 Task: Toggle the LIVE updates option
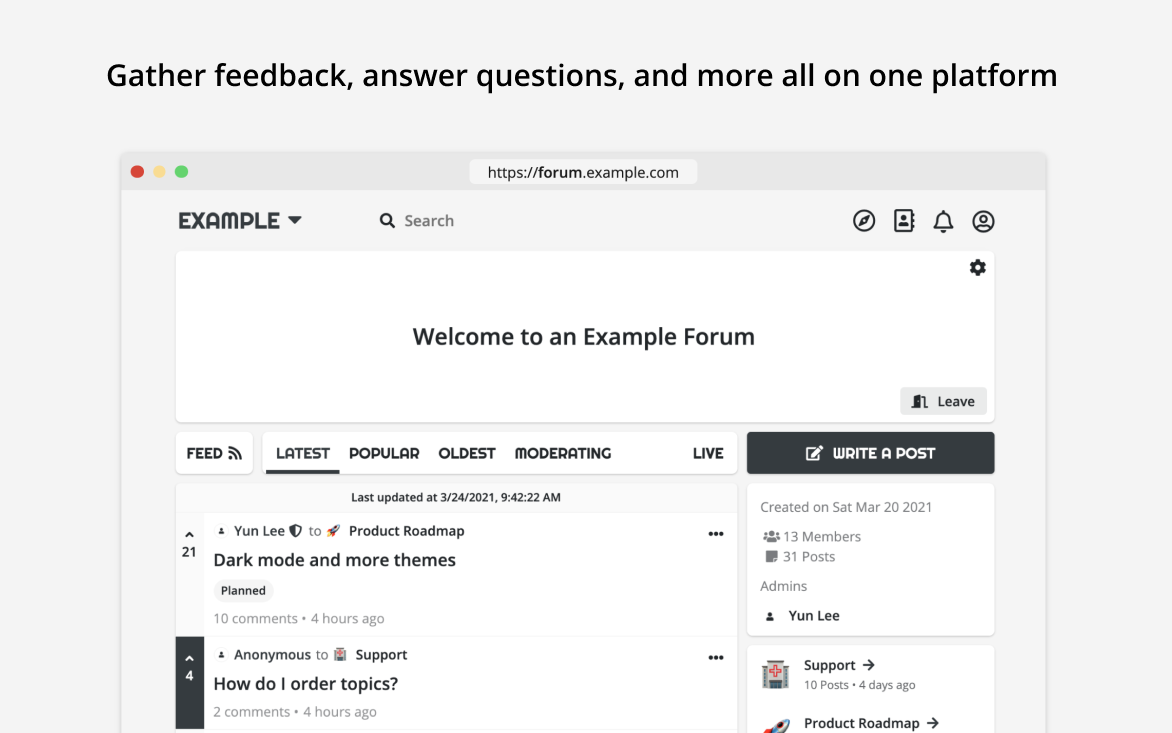click(708, 453)
